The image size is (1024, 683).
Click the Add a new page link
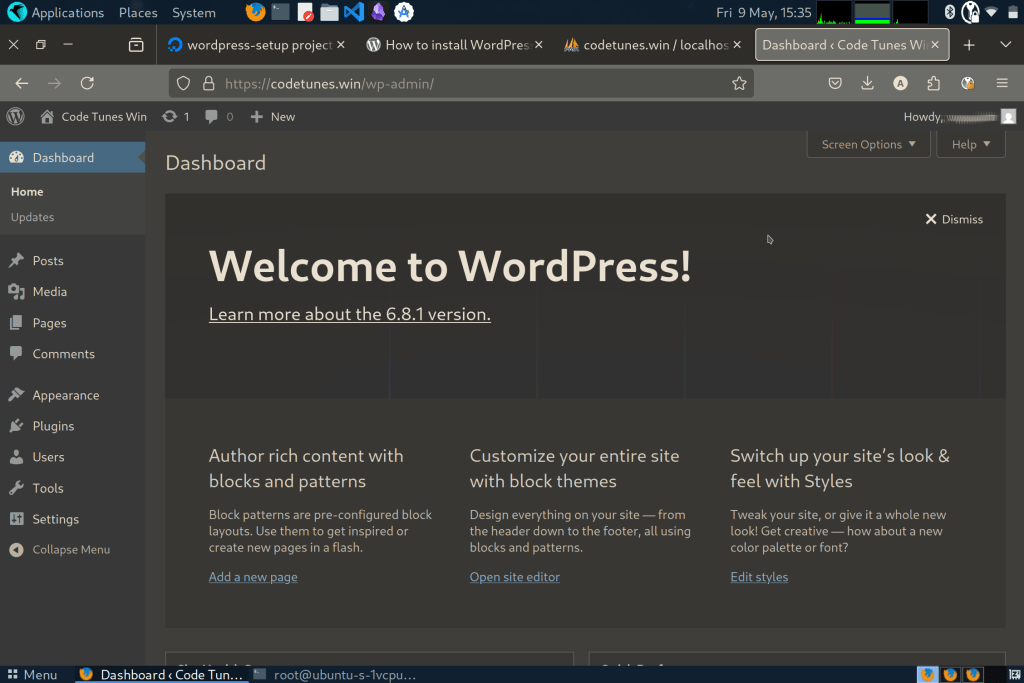click(x=253, y=577)
